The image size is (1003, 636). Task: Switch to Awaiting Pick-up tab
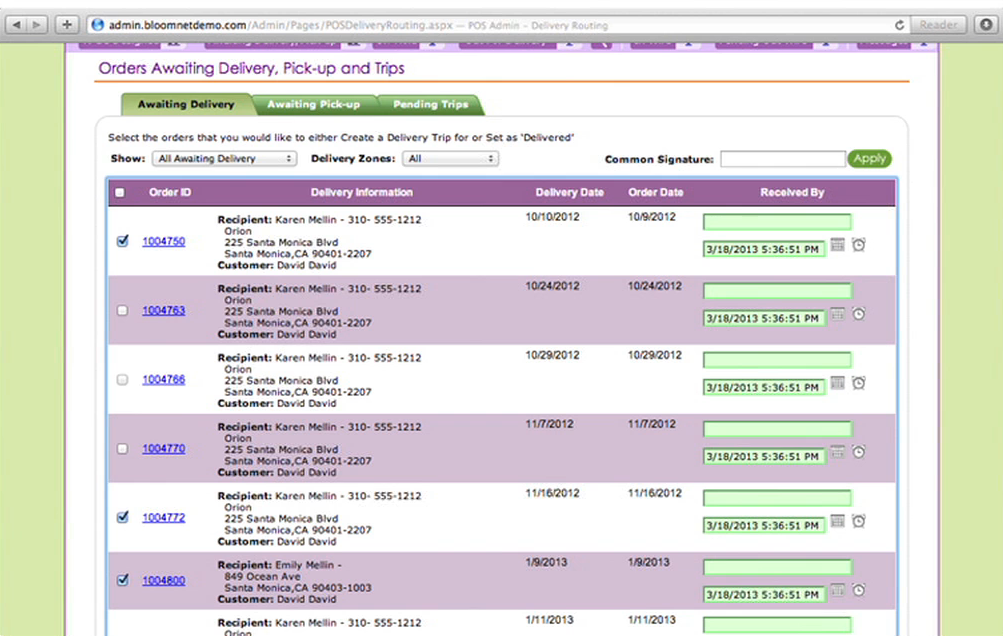coord(313,104)
